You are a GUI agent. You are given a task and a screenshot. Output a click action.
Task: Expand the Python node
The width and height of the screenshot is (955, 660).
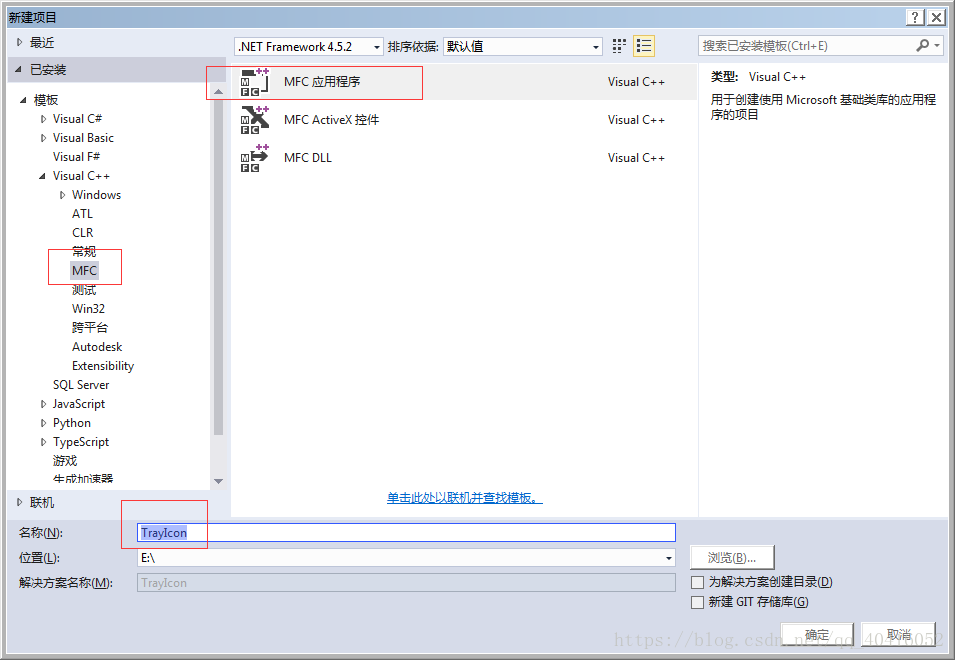[x=43, y=423]
